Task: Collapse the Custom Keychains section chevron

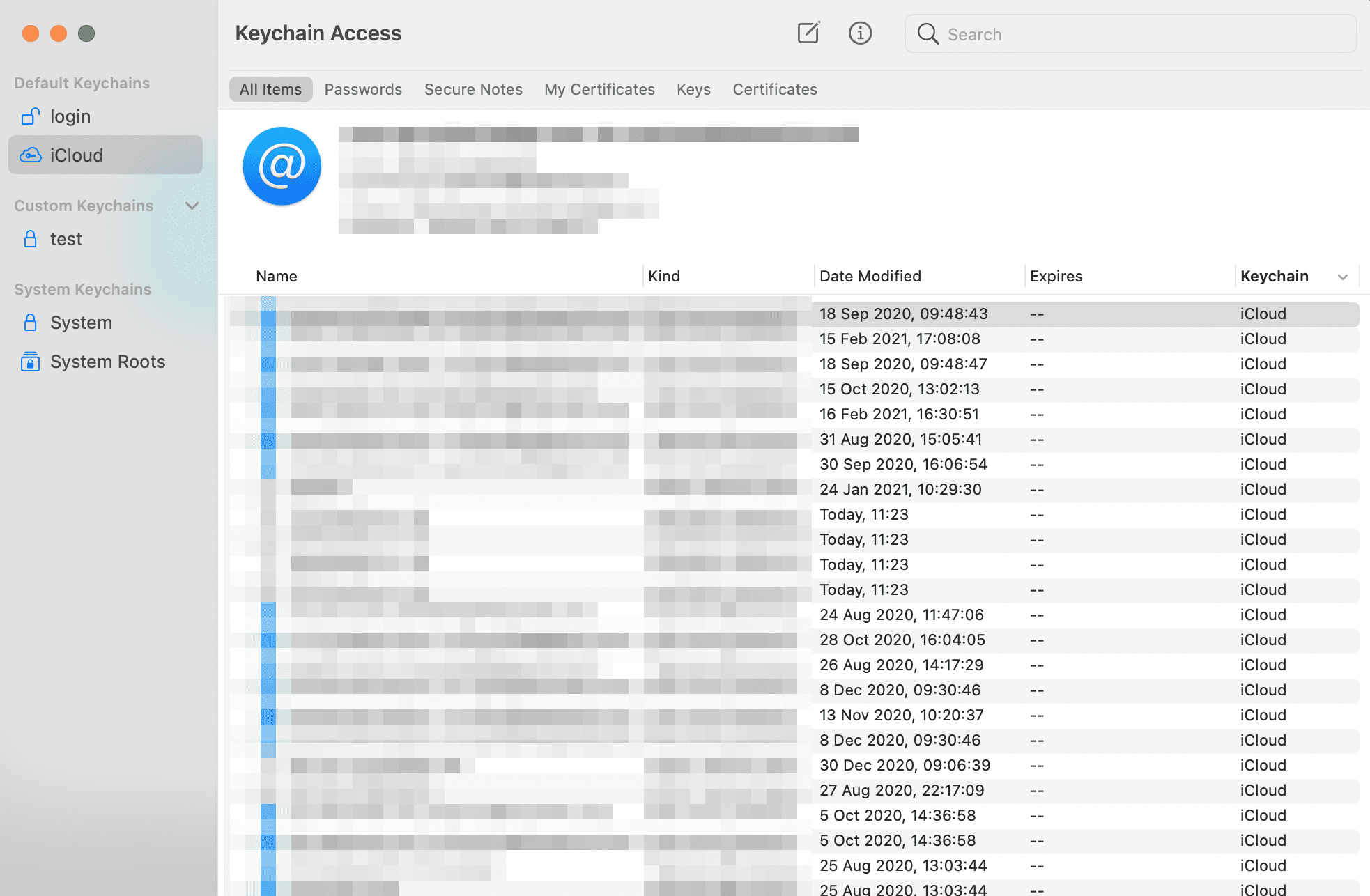Action: [192, 206]
